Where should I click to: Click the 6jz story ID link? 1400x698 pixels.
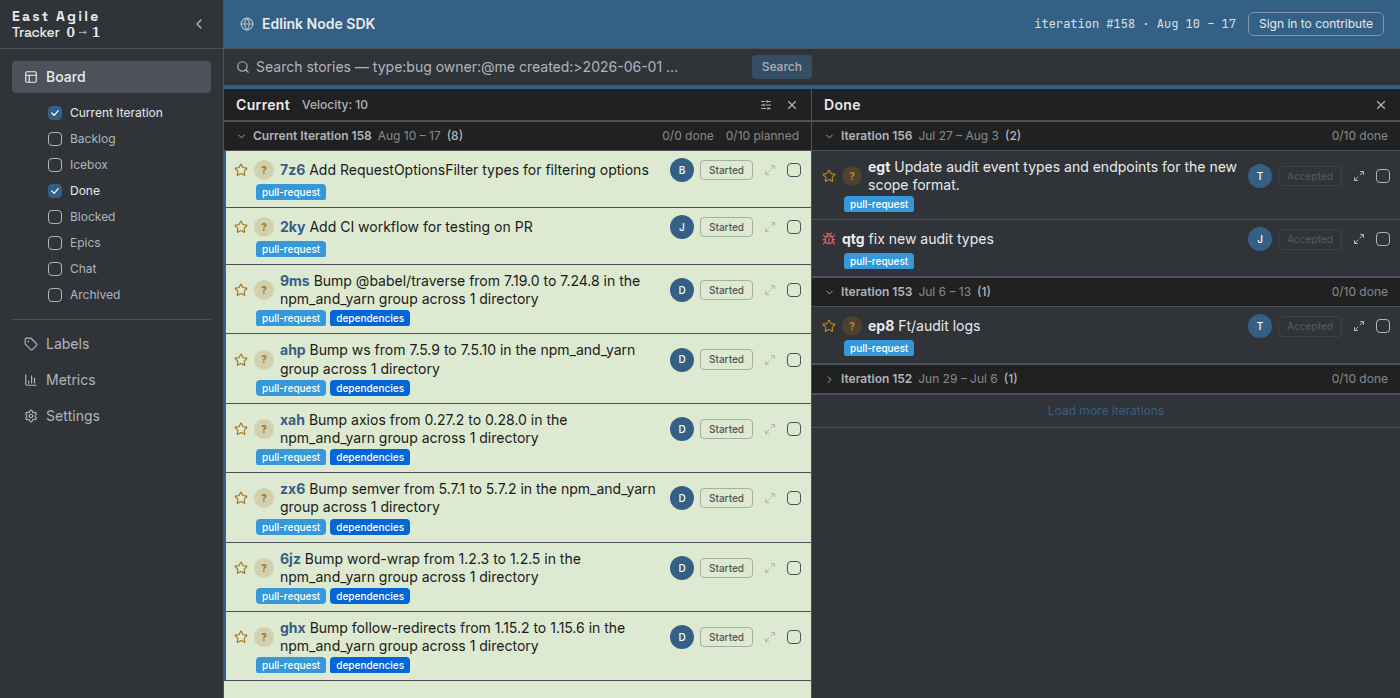290,559
